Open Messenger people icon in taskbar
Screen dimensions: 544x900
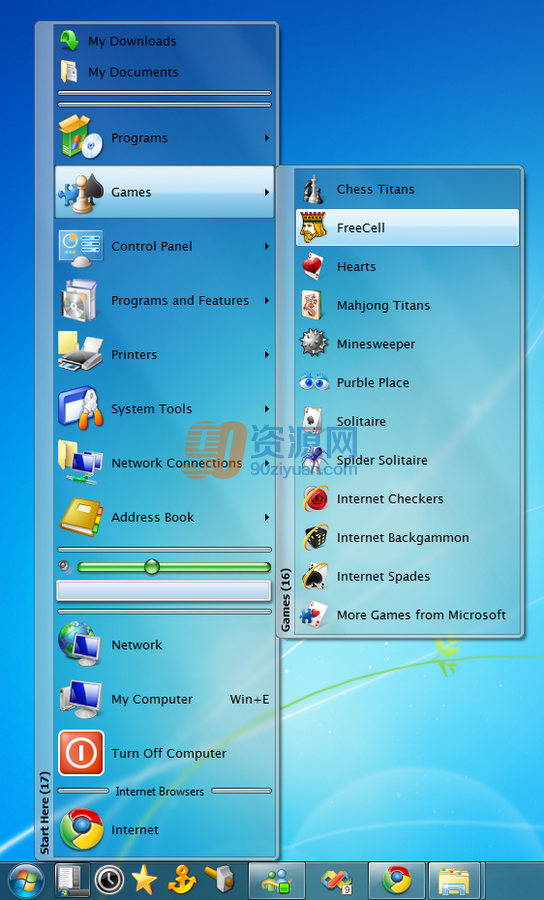click(x=277, y=880)
